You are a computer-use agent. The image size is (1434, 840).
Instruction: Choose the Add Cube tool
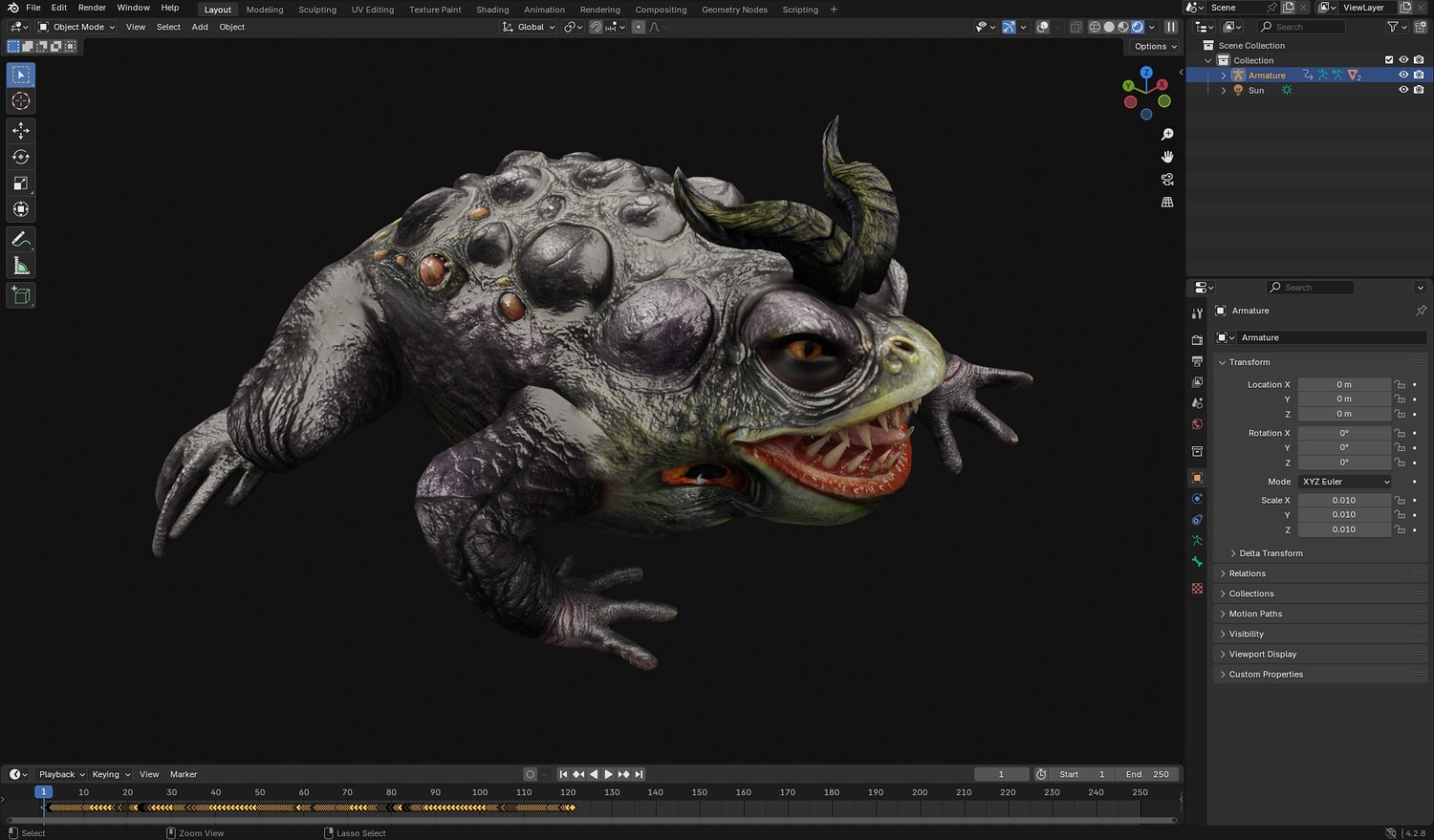[x=21, y=295]
